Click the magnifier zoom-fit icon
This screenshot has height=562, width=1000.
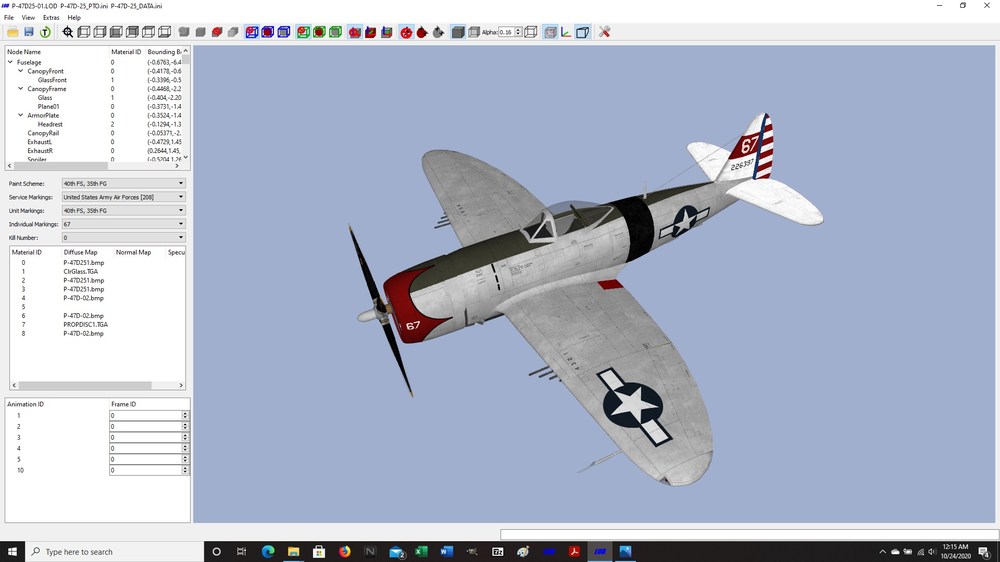[68, 32]
